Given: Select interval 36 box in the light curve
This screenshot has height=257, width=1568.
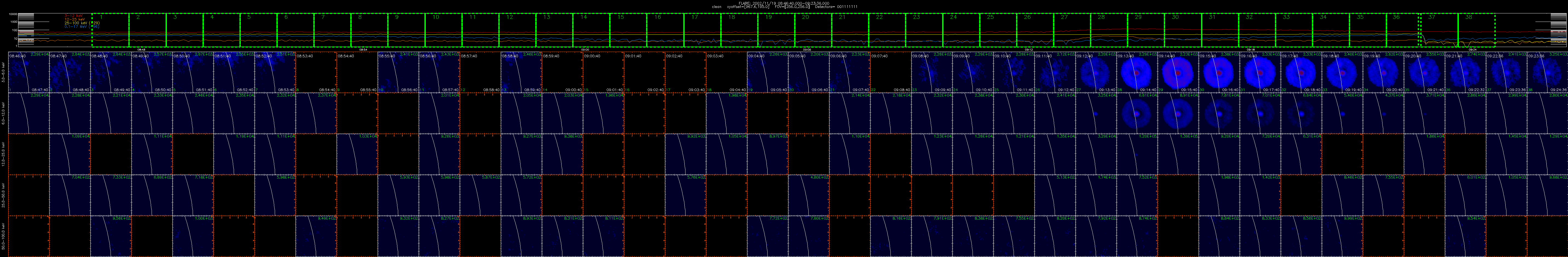Looking at the screenshot, I should [1402, 30].
